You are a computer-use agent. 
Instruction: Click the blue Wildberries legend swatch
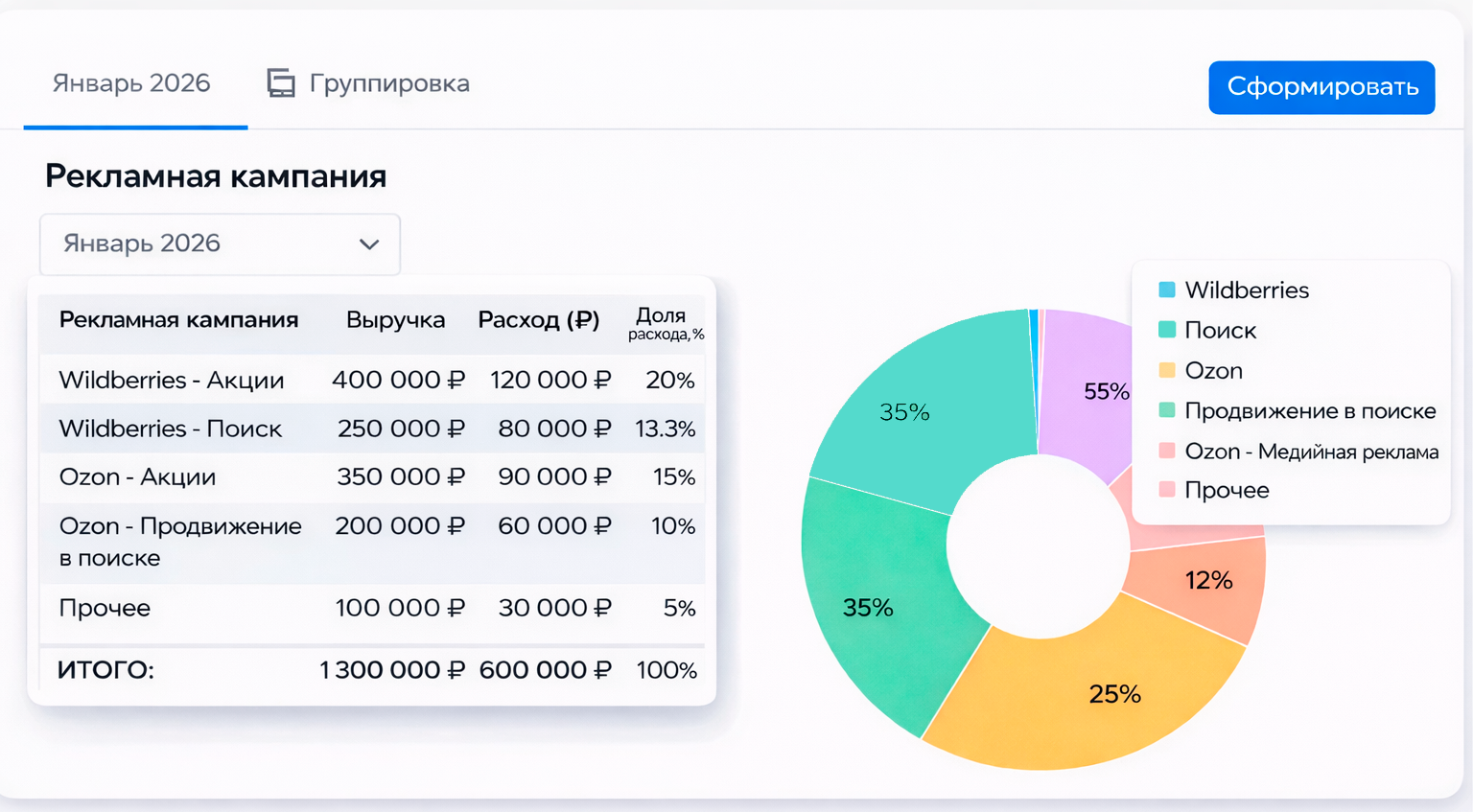pyautogui.click(x=1167, y=290)
